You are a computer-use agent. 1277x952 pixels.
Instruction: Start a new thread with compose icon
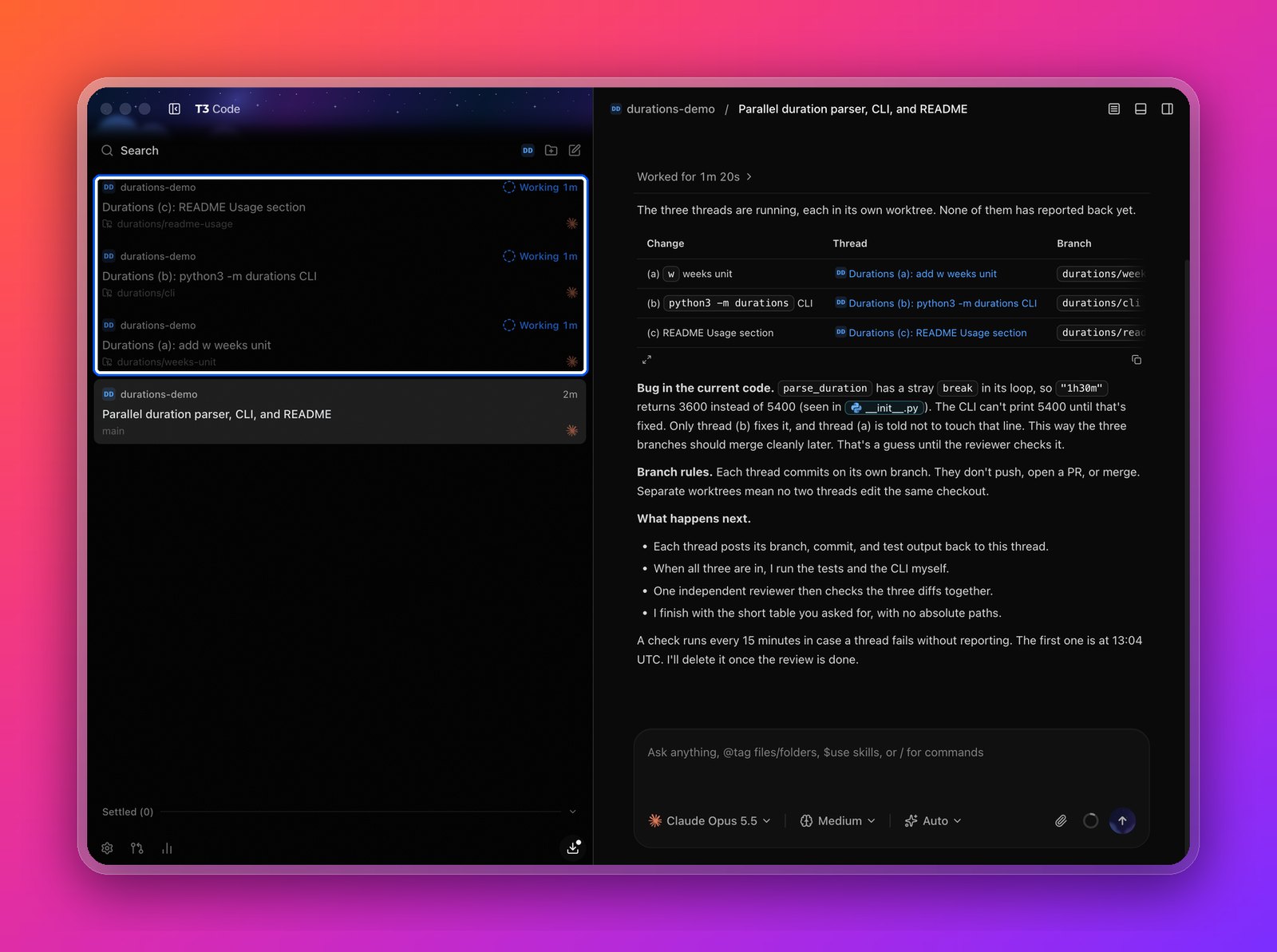[x=575, y=150]
